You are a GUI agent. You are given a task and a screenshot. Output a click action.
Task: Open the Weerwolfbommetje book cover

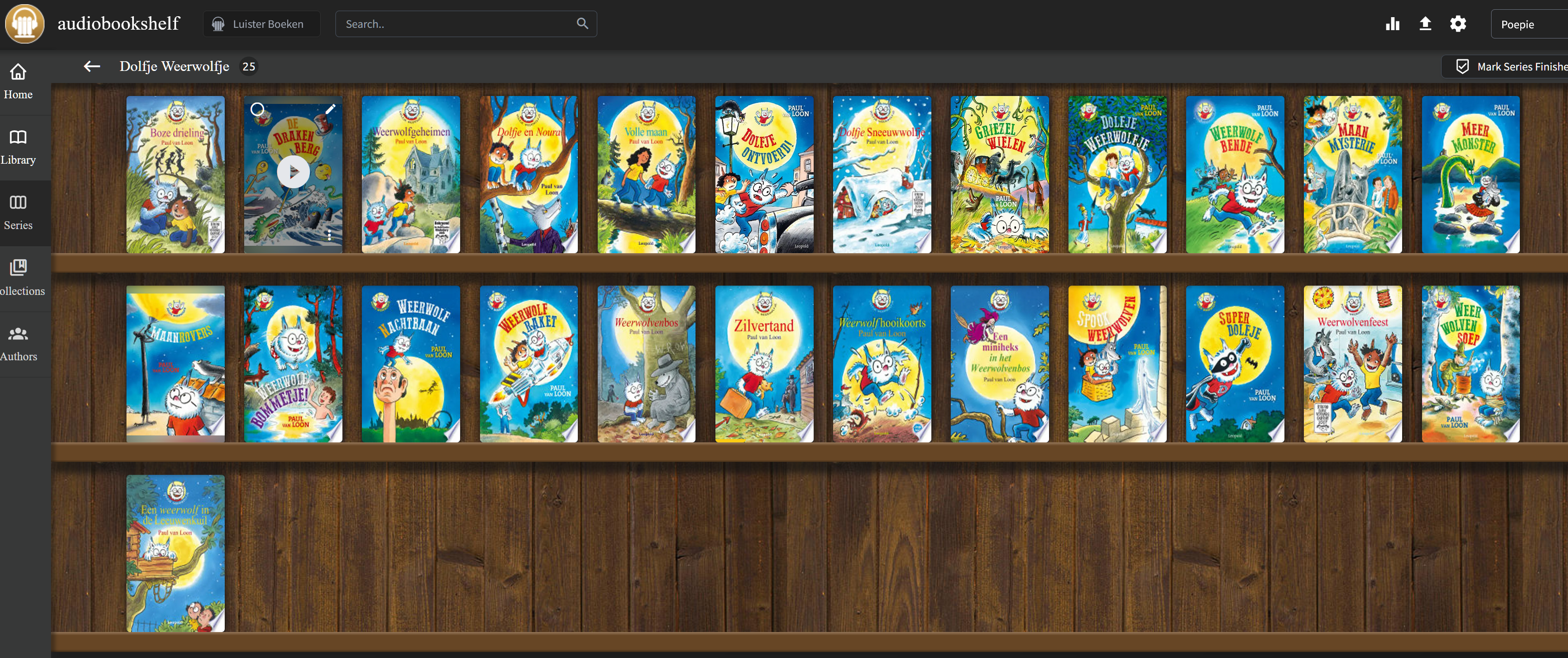pyautogui.click(x=293, y=364)
